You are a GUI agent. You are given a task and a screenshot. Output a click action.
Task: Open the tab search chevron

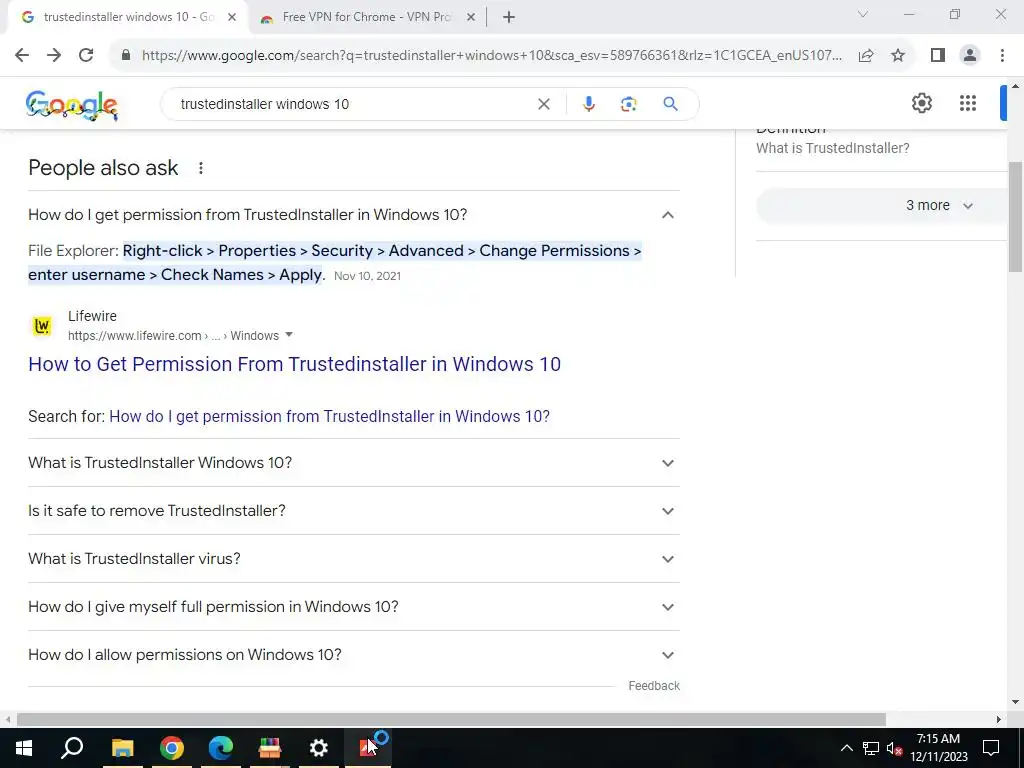click(863, 14)
